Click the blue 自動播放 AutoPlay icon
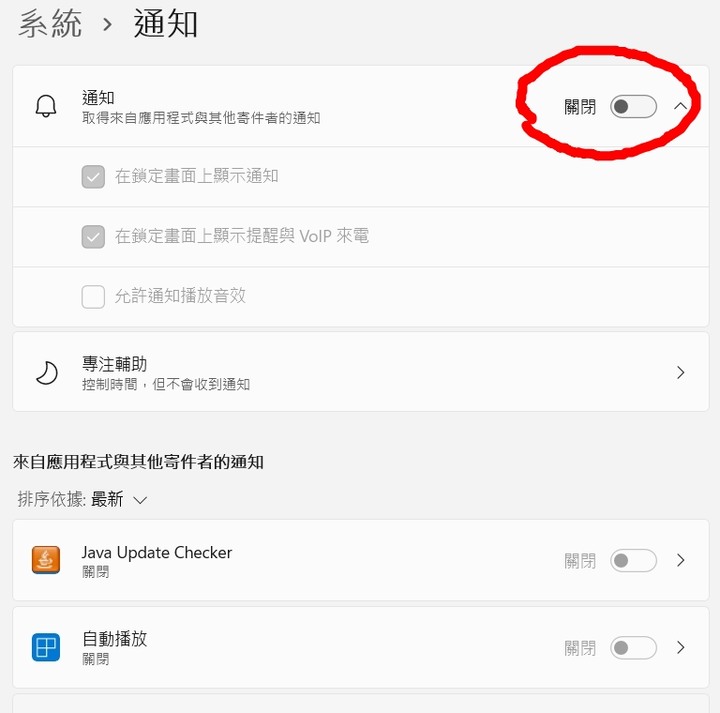720x713 pixels. [x=46, y=647]
